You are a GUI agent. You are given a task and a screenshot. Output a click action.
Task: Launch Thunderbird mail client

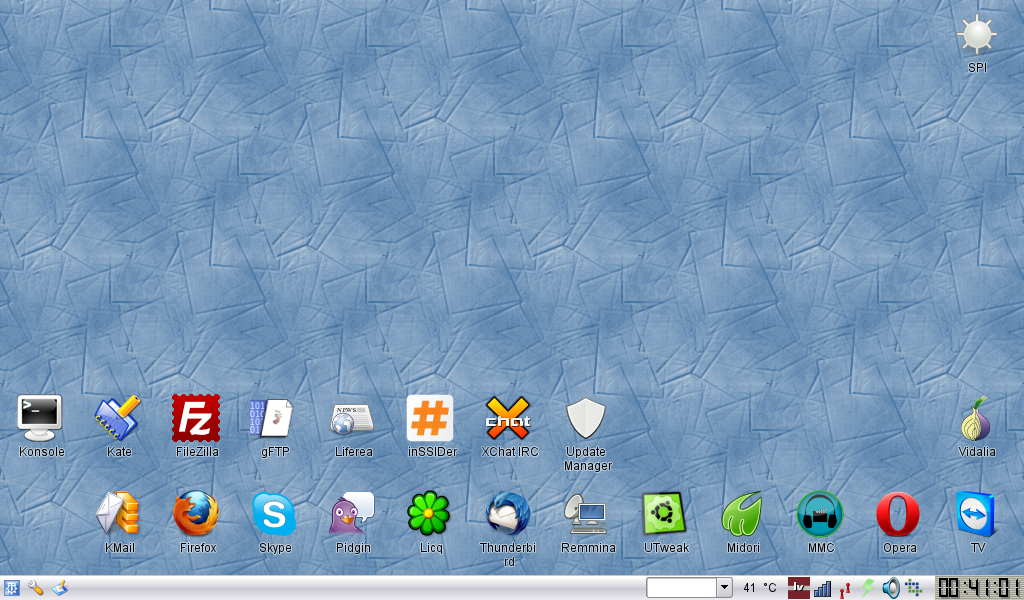(x=508, y=514)
